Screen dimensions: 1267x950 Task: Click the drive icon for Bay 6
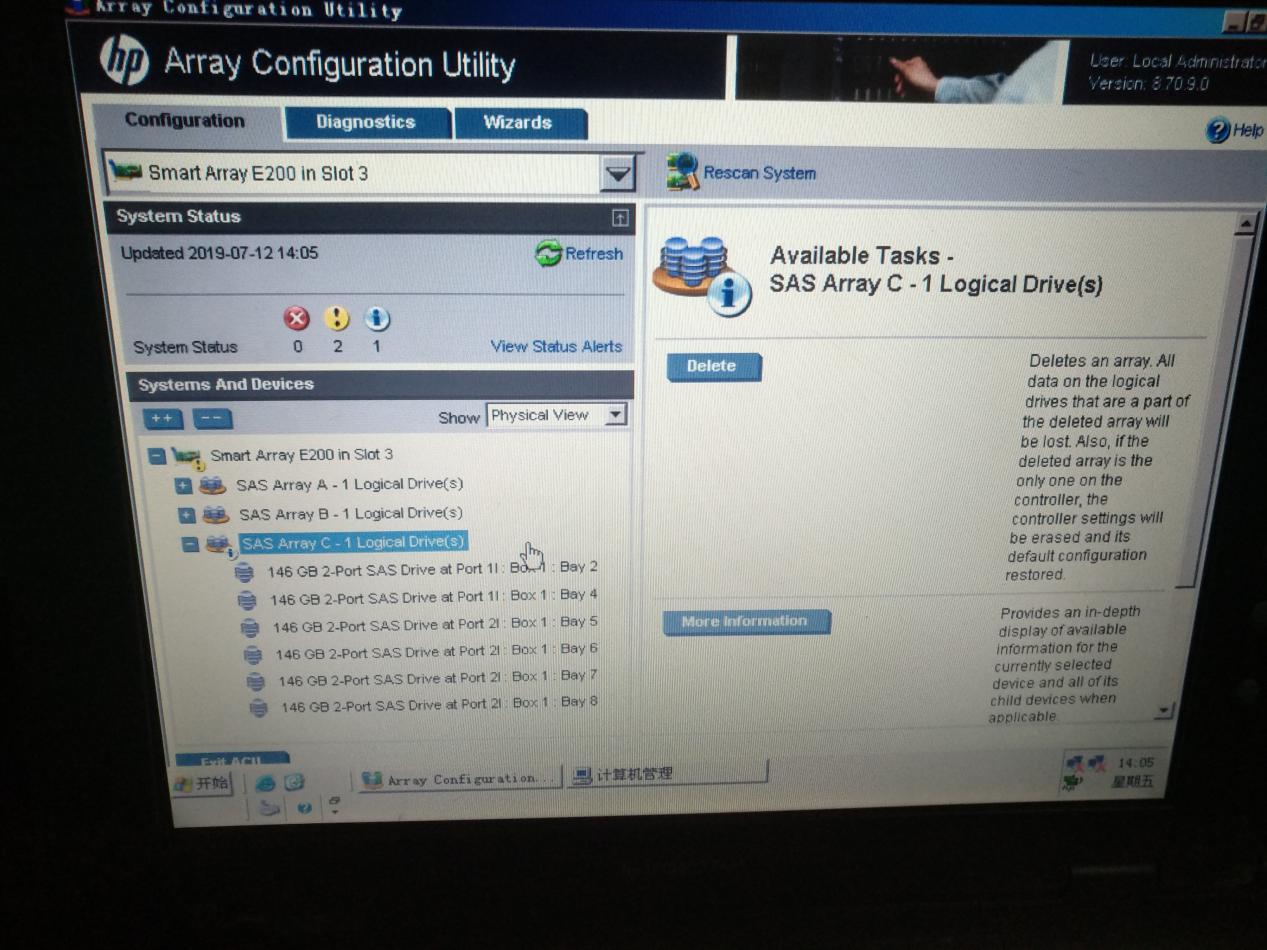pos(253,654)
